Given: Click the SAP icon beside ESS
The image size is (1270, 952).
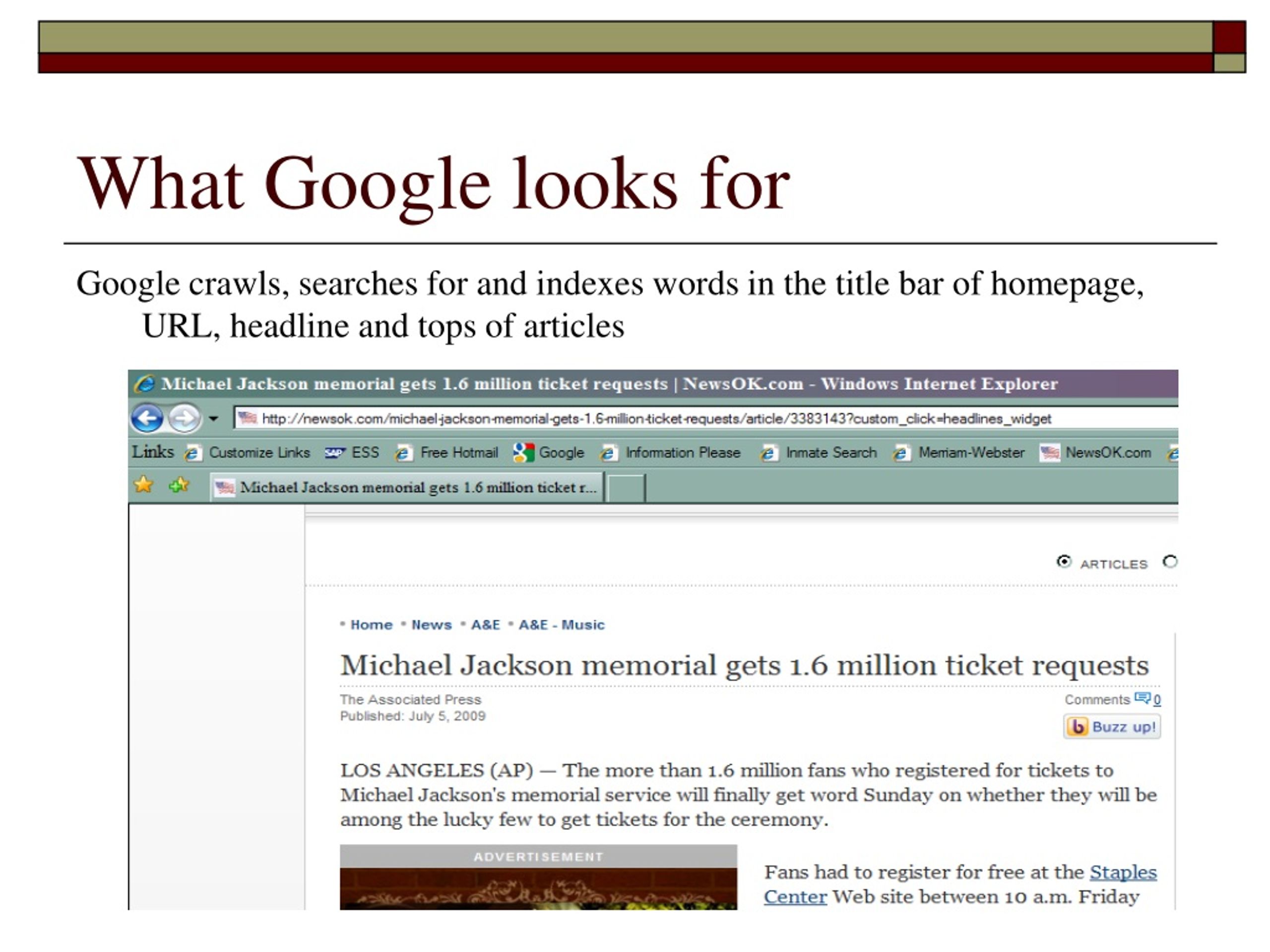Looking at the screenshot, I should pos(335,453).
